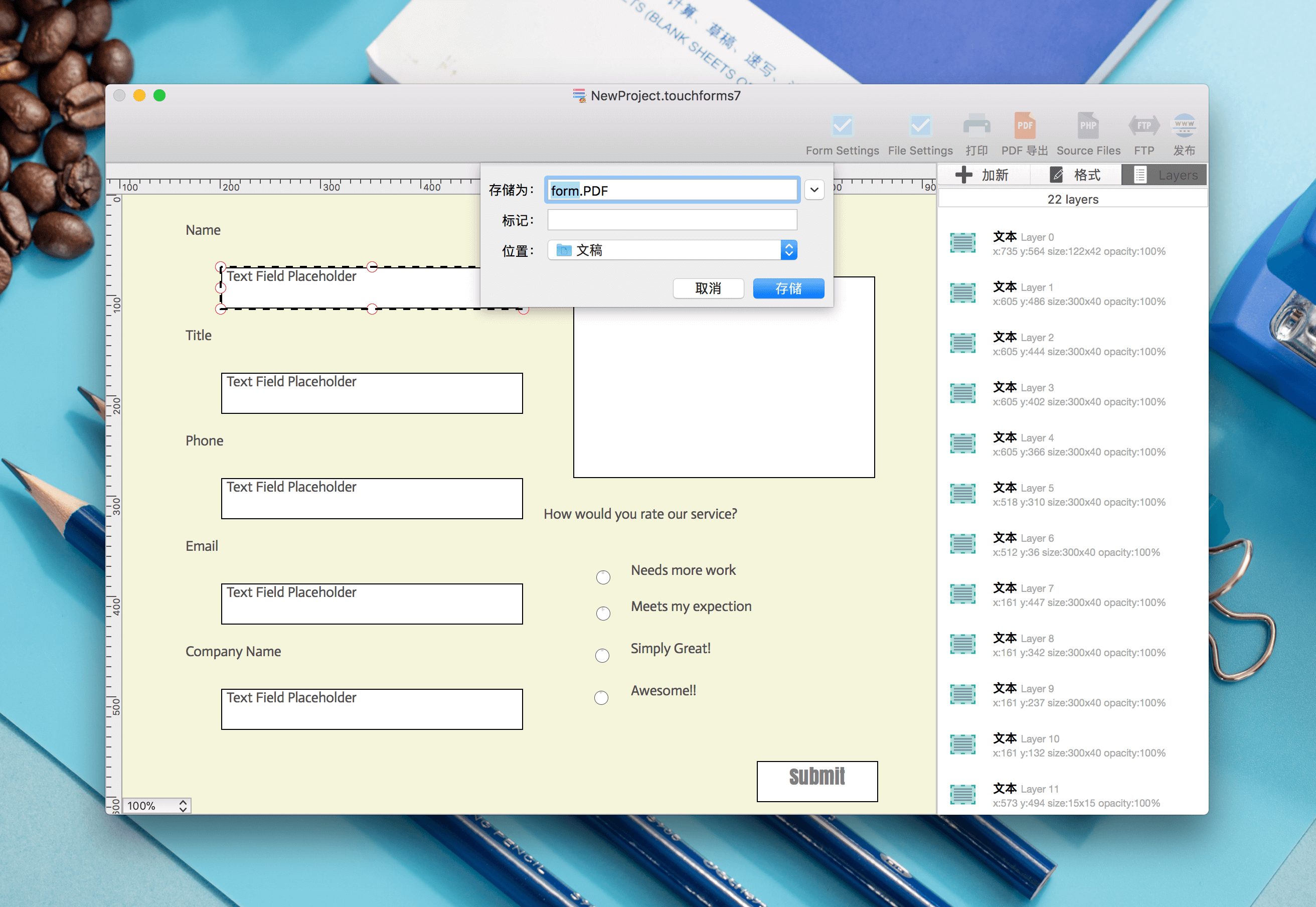Image resolution: width=1316 pixels, height=907 pixels.
Task: Select the 'Simply Great!' radio button
Action: tap(602, 656)
